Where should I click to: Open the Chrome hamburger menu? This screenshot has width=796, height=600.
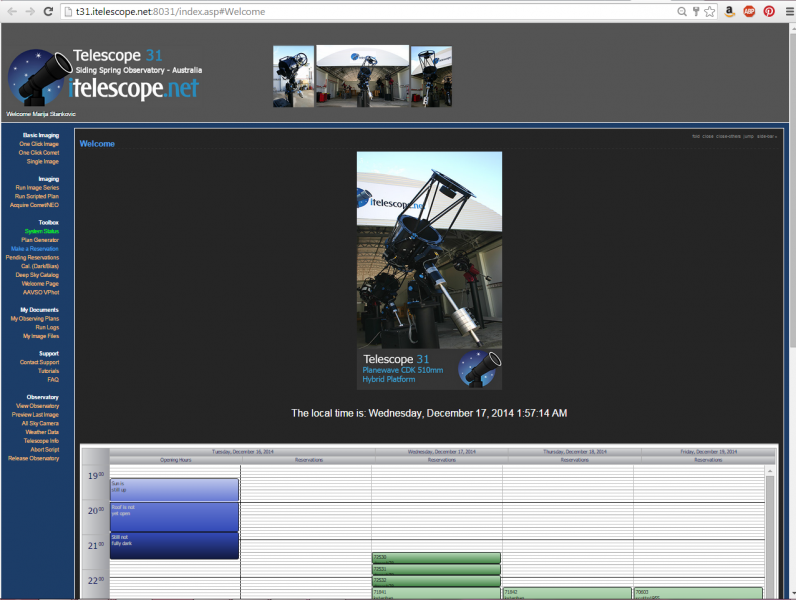click(789, 11)
